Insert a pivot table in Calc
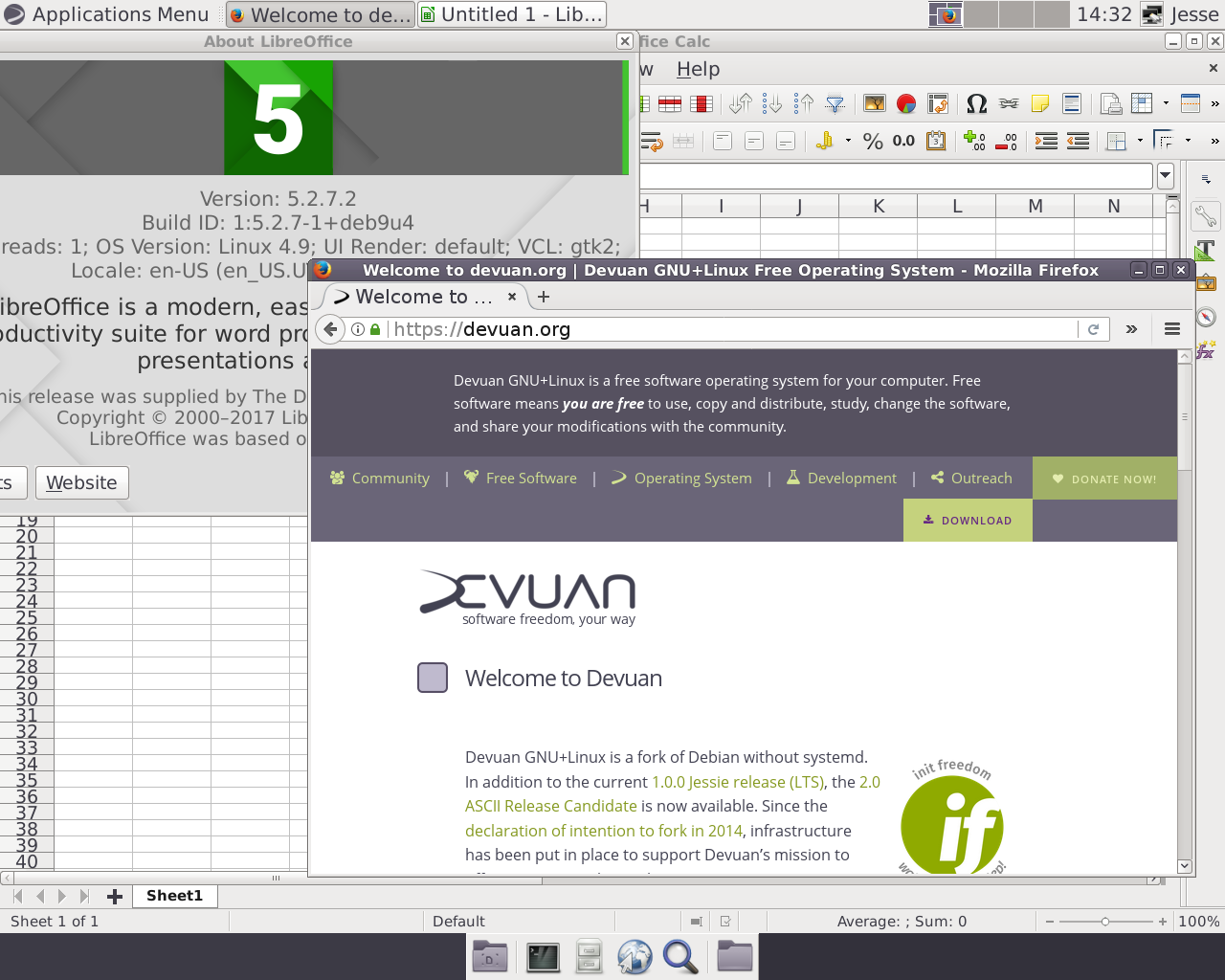 click(938, 103)
